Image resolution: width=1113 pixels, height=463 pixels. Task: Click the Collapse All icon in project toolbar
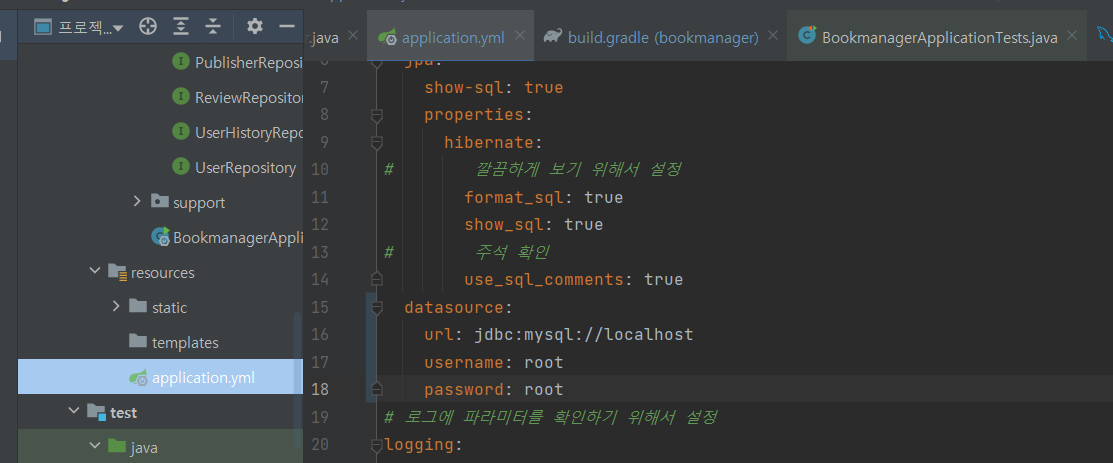214,27
